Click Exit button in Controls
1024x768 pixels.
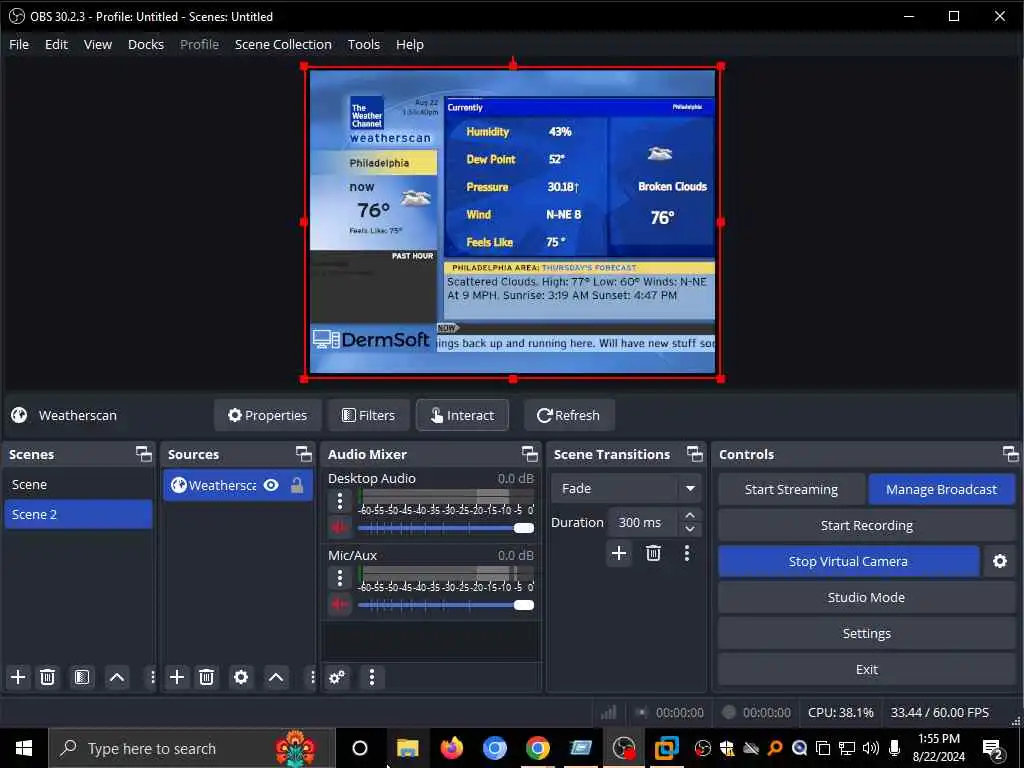pyautogui.click(x=867, y=669)
